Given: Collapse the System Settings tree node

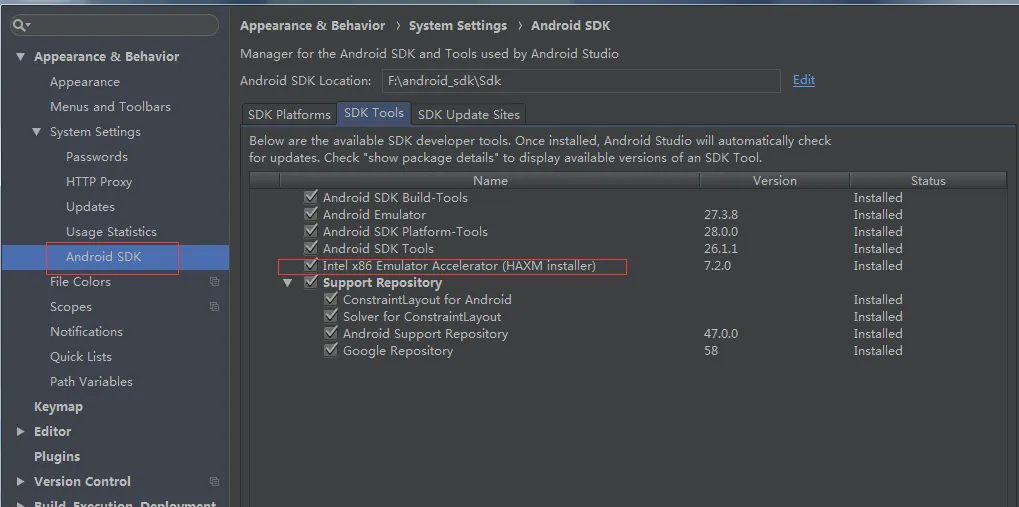Looking at the screenshot, I should click(37, 132).
